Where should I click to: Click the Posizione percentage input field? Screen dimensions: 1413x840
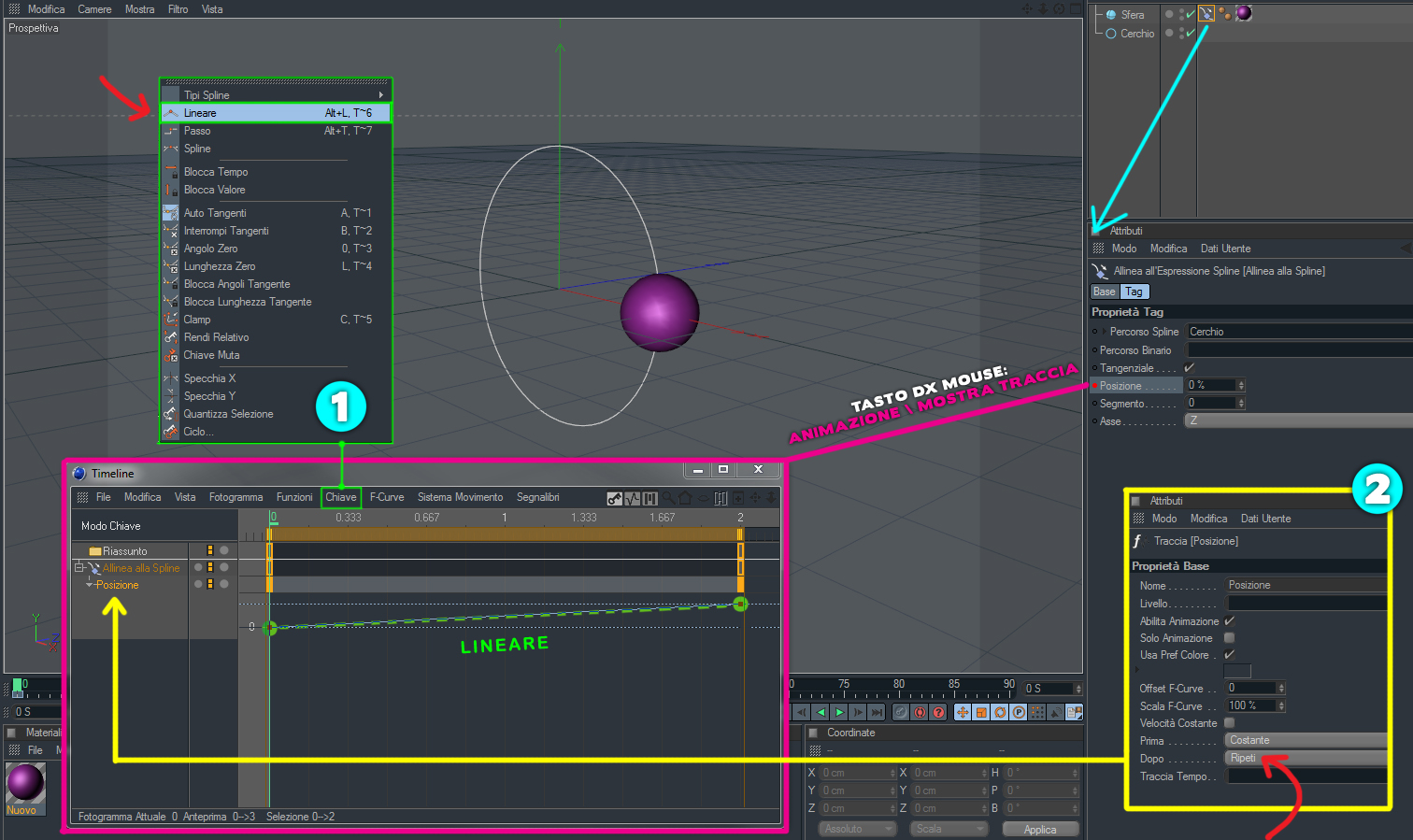click(x=1210, y=385)
